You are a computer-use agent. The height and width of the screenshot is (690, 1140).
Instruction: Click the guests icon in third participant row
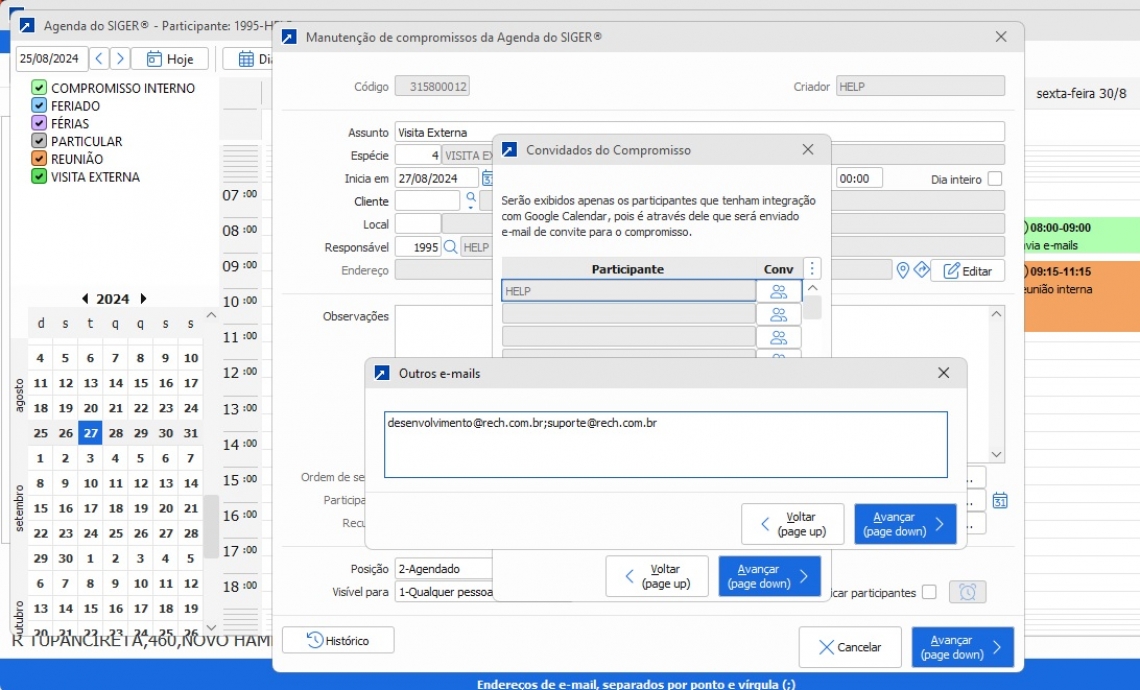[779, 337]
